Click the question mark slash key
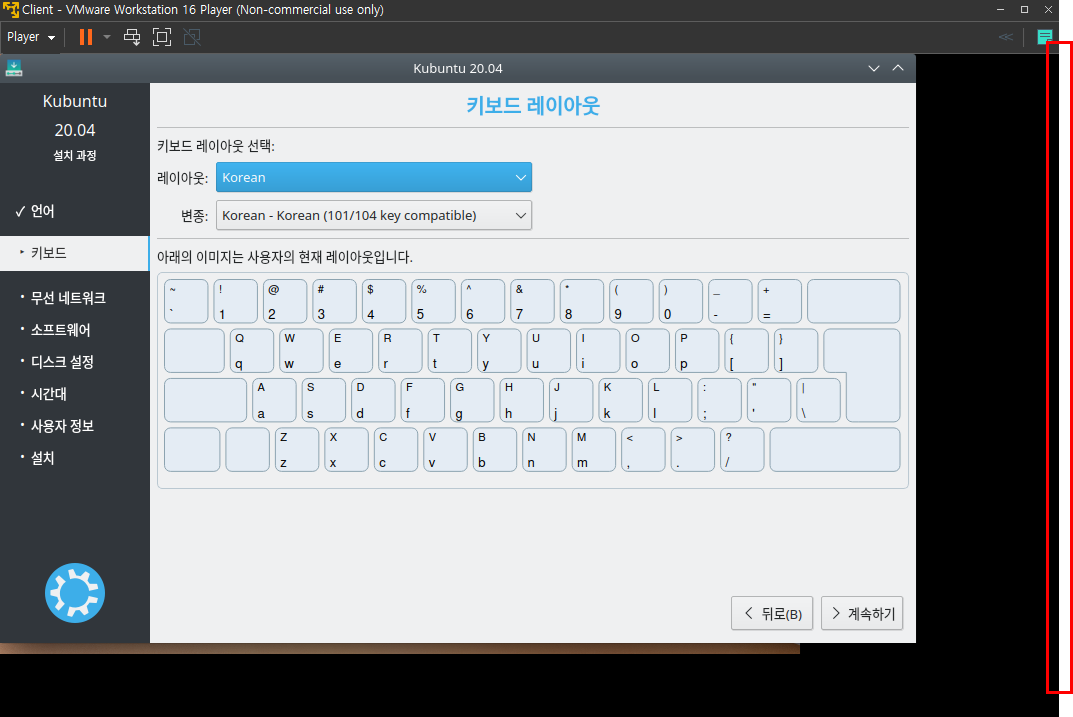 [x=742, y=449]
